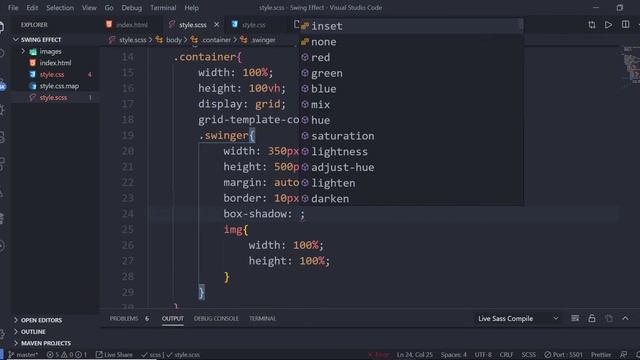Pick the red function suggestion
640x360 pixels.
[x=411, y=58]
